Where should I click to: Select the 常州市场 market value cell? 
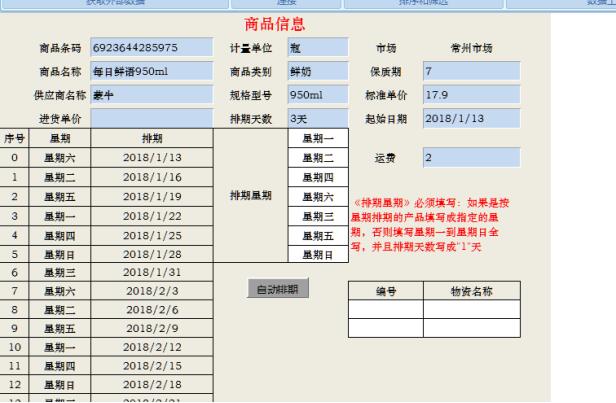tap(470, 48)
